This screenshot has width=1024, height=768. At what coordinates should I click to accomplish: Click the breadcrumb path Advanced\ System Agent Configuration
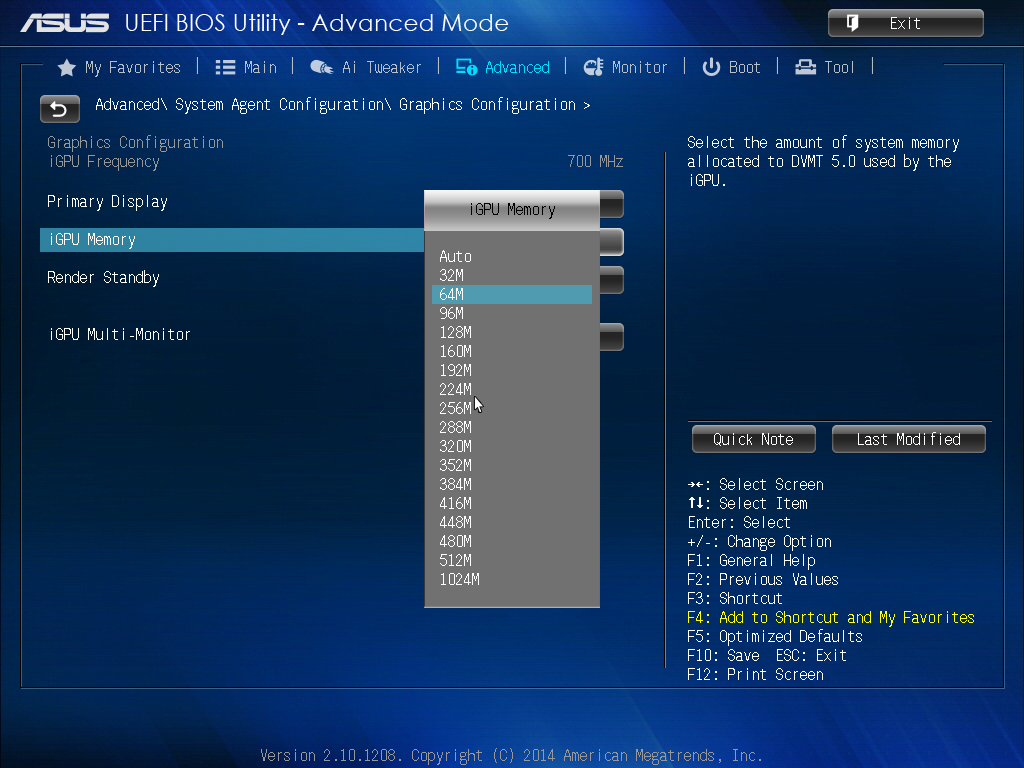(243, 104)
